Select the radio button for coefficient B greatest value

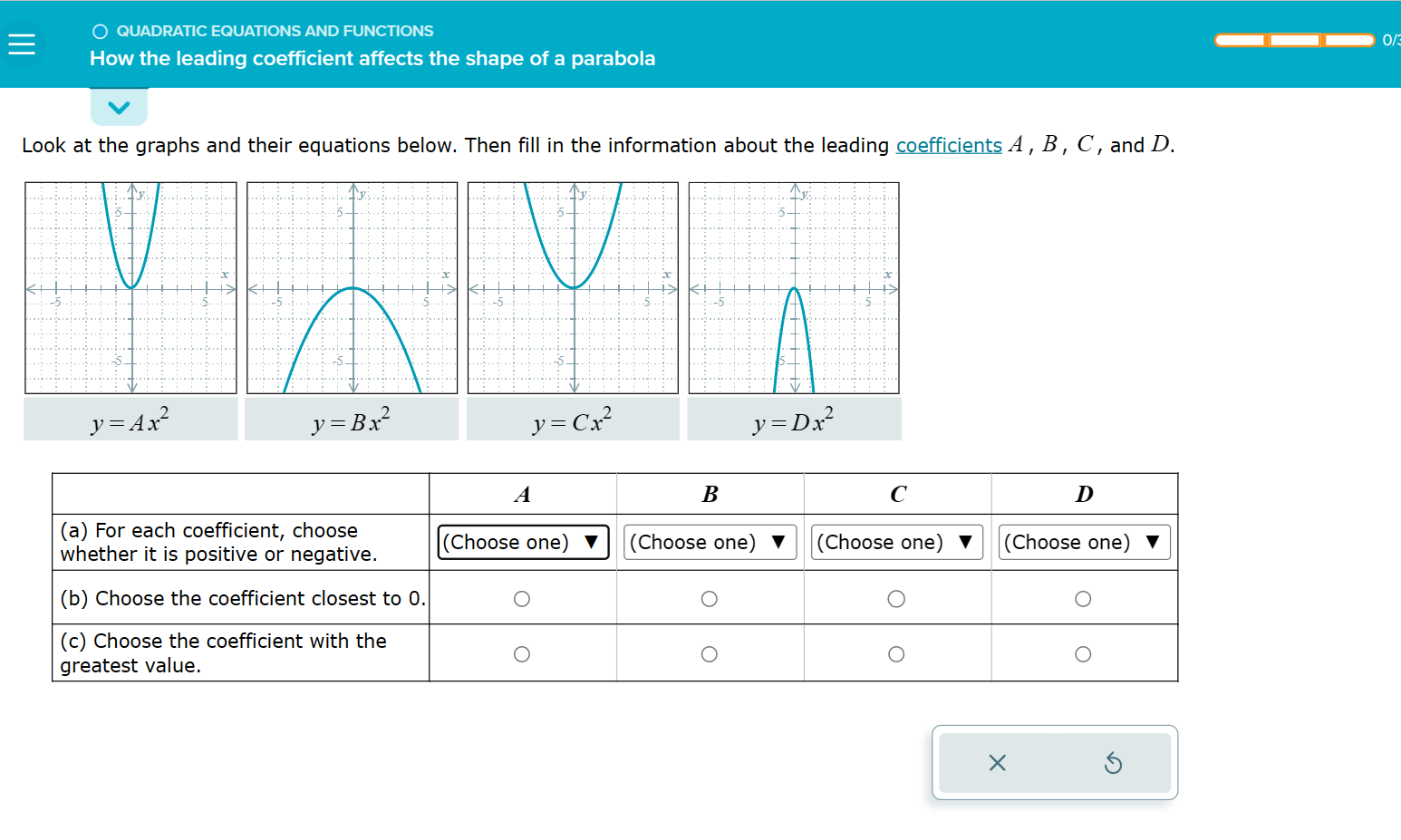pos(709,652)
